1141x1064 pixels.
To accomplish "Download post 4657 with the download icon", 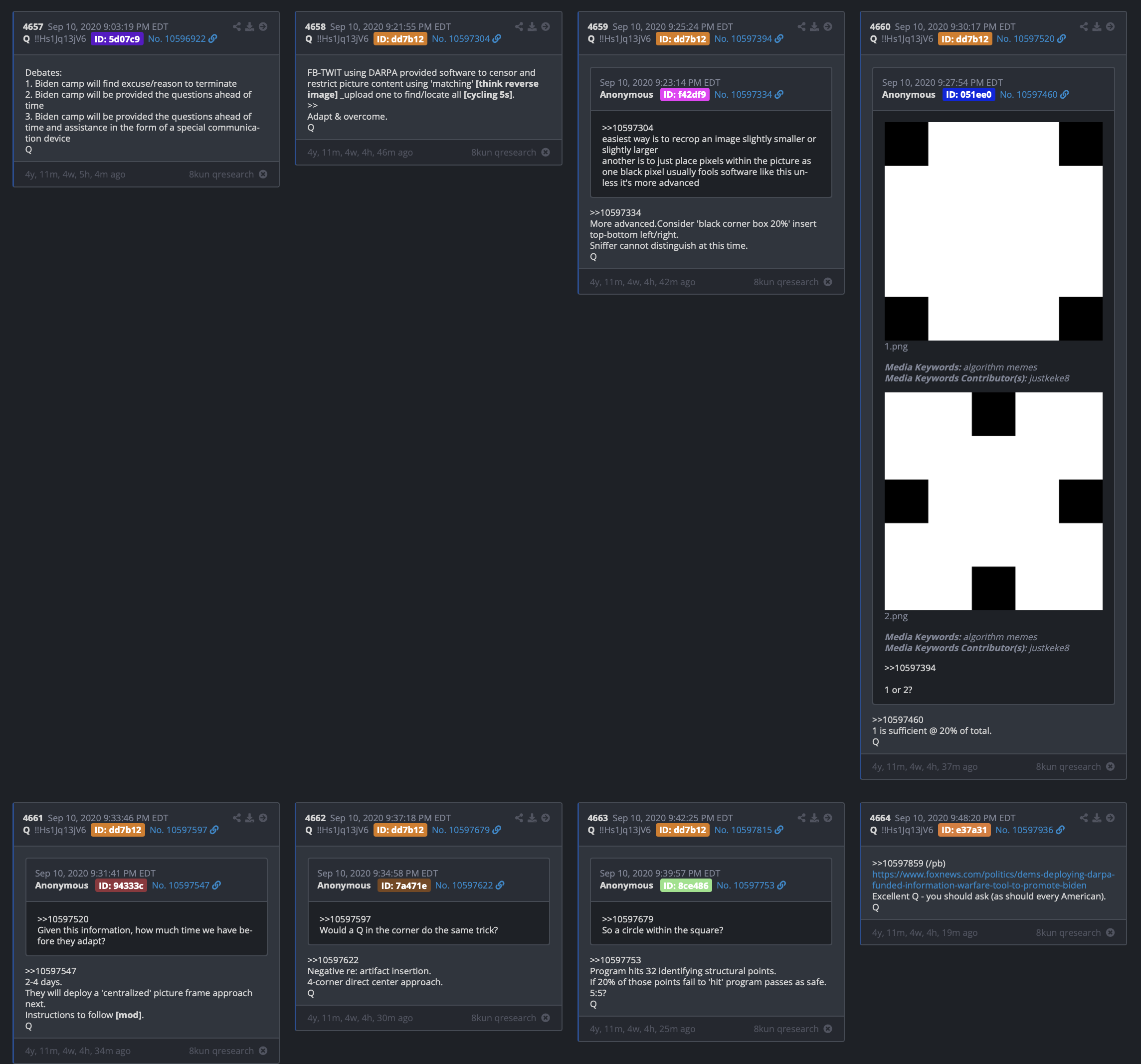I will [250, 26].
